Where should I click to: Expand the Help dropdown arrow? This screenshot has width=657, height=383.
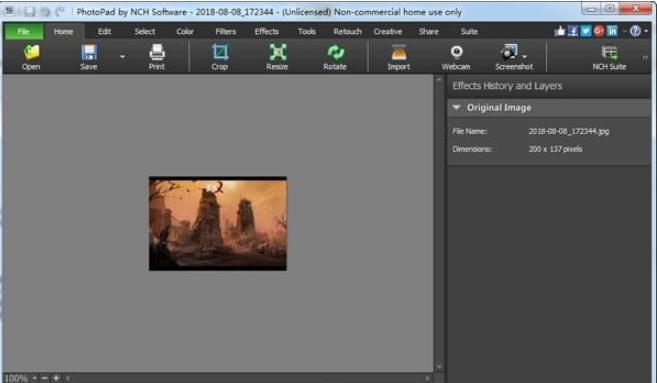click(x=646, y=31)
